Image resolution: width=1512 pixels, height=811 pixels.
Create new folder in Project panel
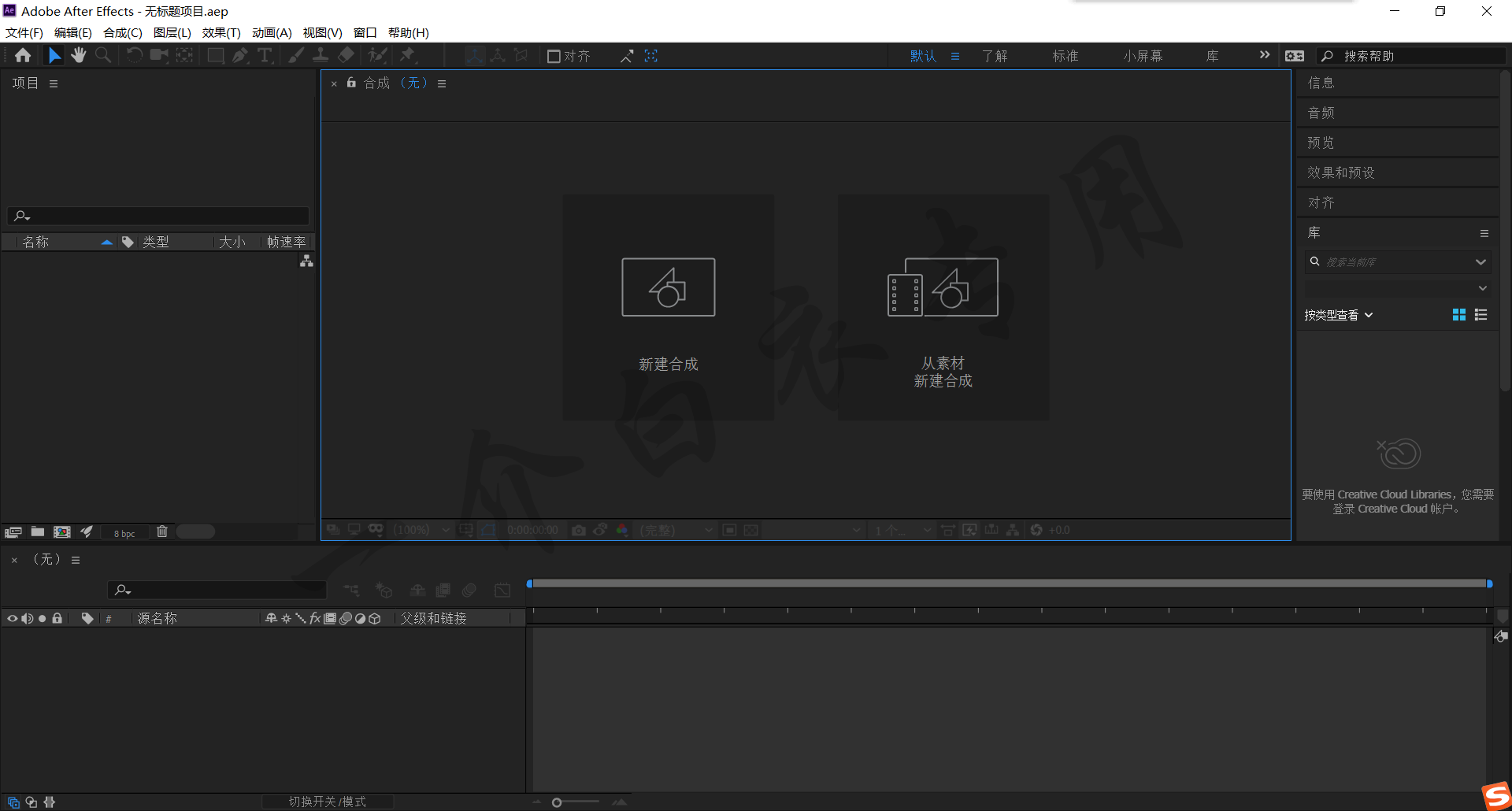(x=37, y=531)
